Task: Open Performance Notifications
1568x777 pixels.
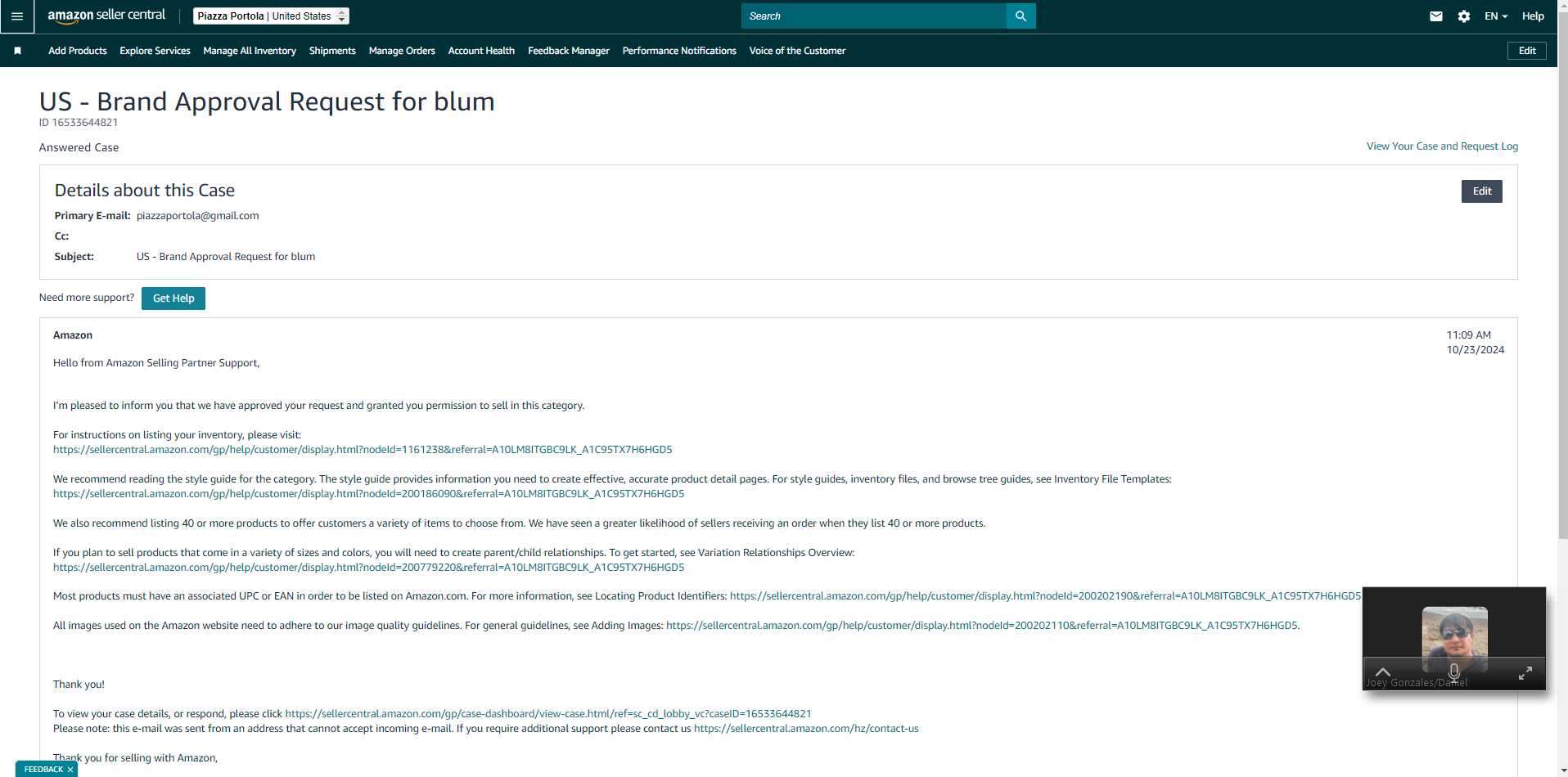Action: [679, 51]
